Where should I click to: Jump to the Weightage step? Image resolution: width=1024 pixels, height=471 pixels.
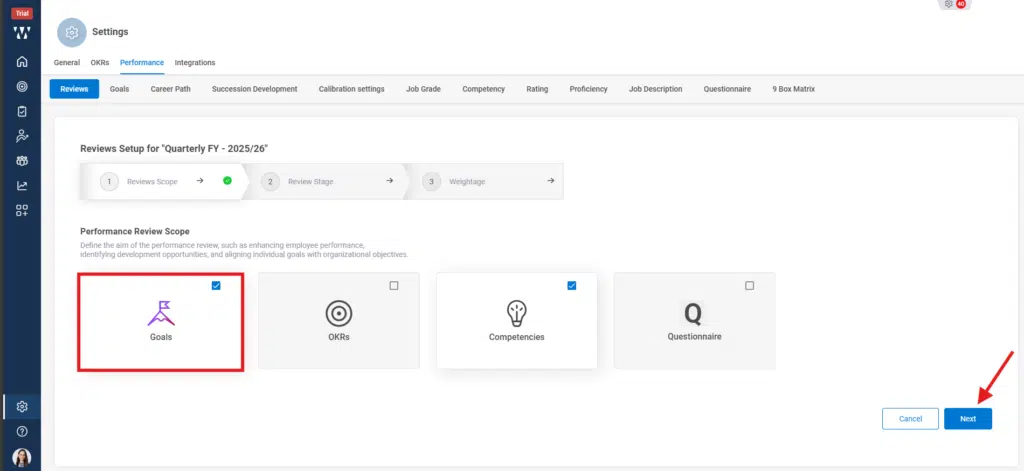pyautogui.click(x=467, y=182)
